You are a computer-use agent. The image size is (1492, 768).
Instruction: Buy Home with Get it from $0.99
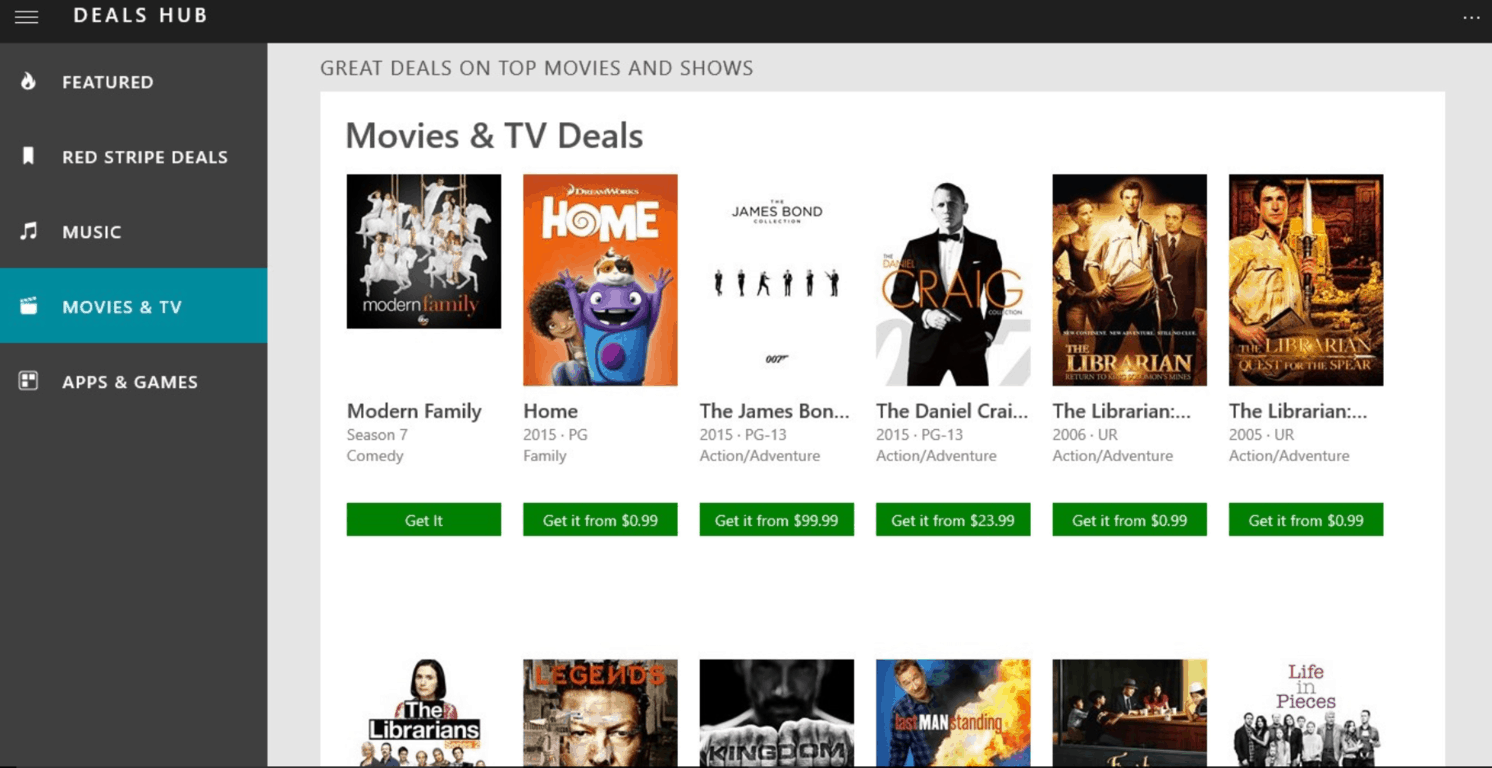tap(600, 520)
